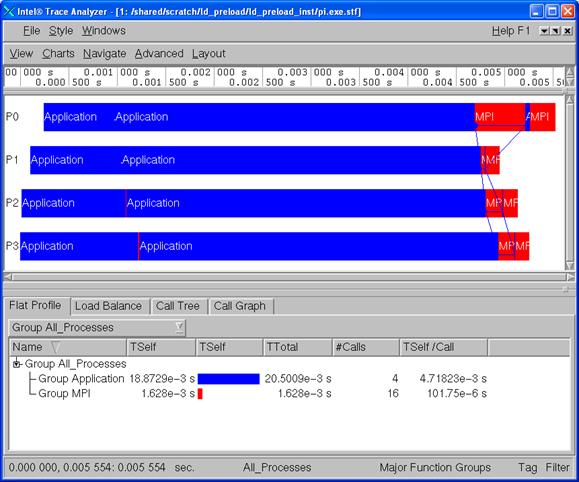Click the 4.71823e-3 s TSelf/Call value
The height and width of the screenshot is (482, 579).
tap(453, 379)
